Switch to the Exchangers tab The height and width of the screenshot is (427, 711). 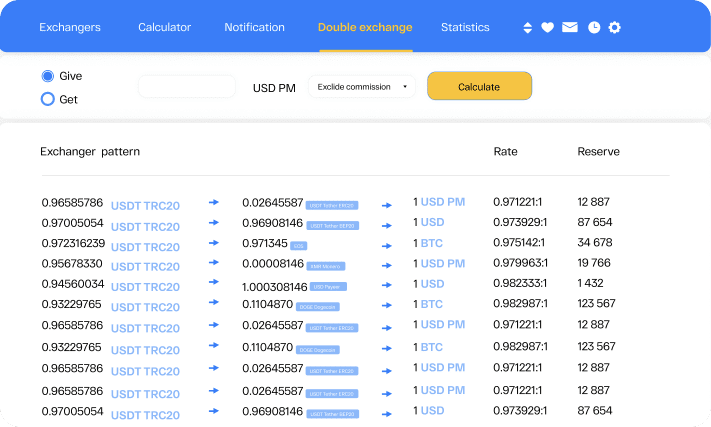pos(70,28)
